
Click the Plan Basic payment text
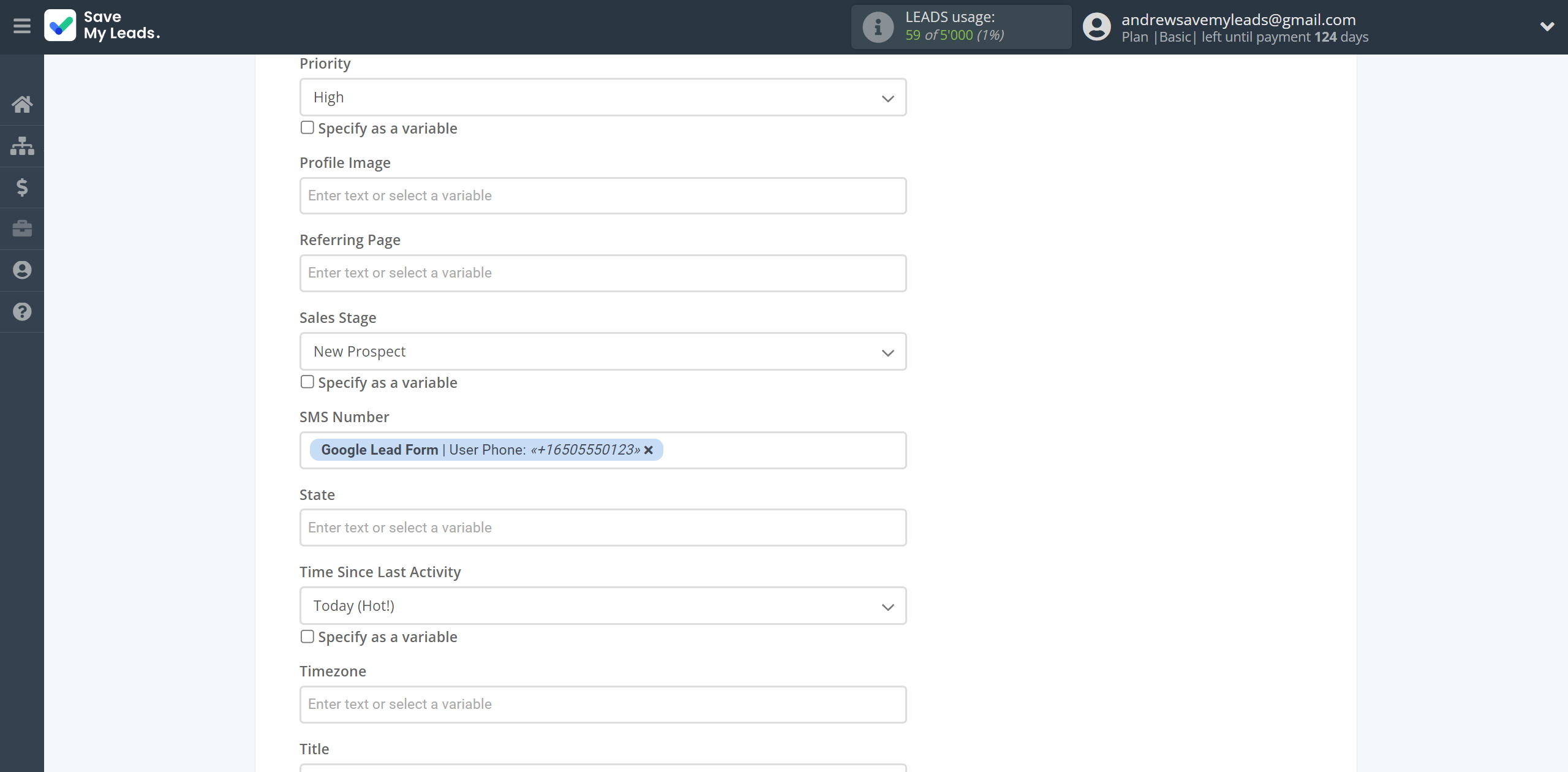1245,37
